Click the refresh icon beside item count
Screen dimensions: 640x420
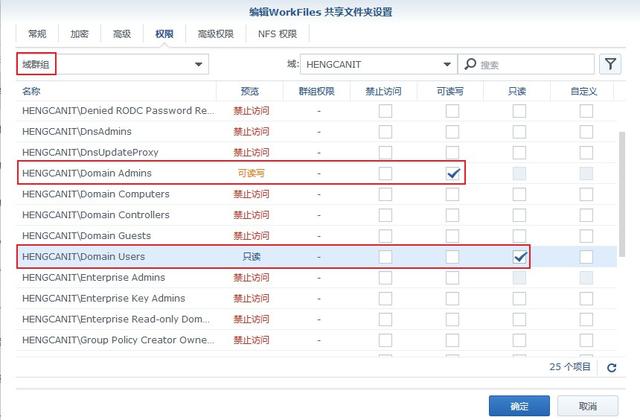coord(611,368)
